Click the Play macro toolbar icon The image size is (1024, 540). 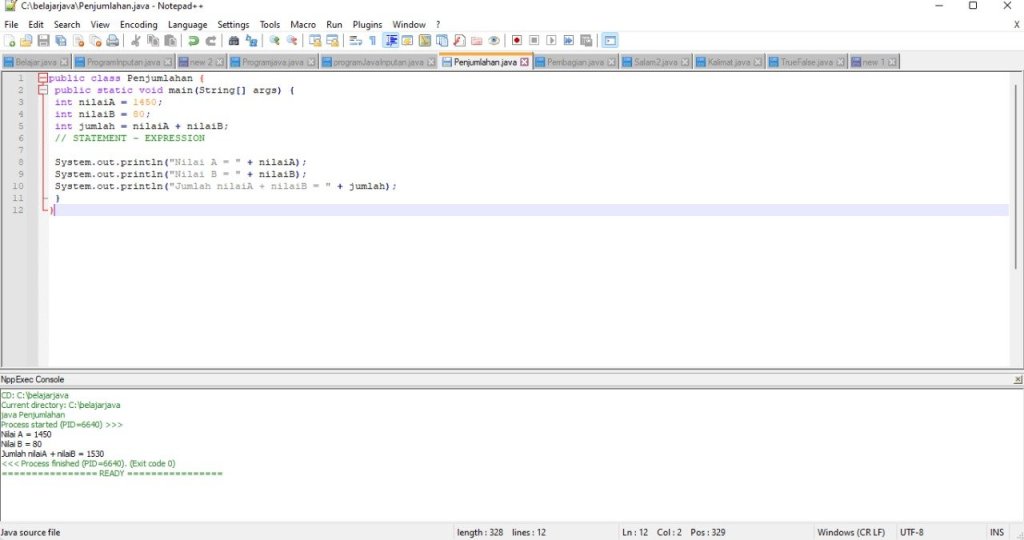click(551, 41)
